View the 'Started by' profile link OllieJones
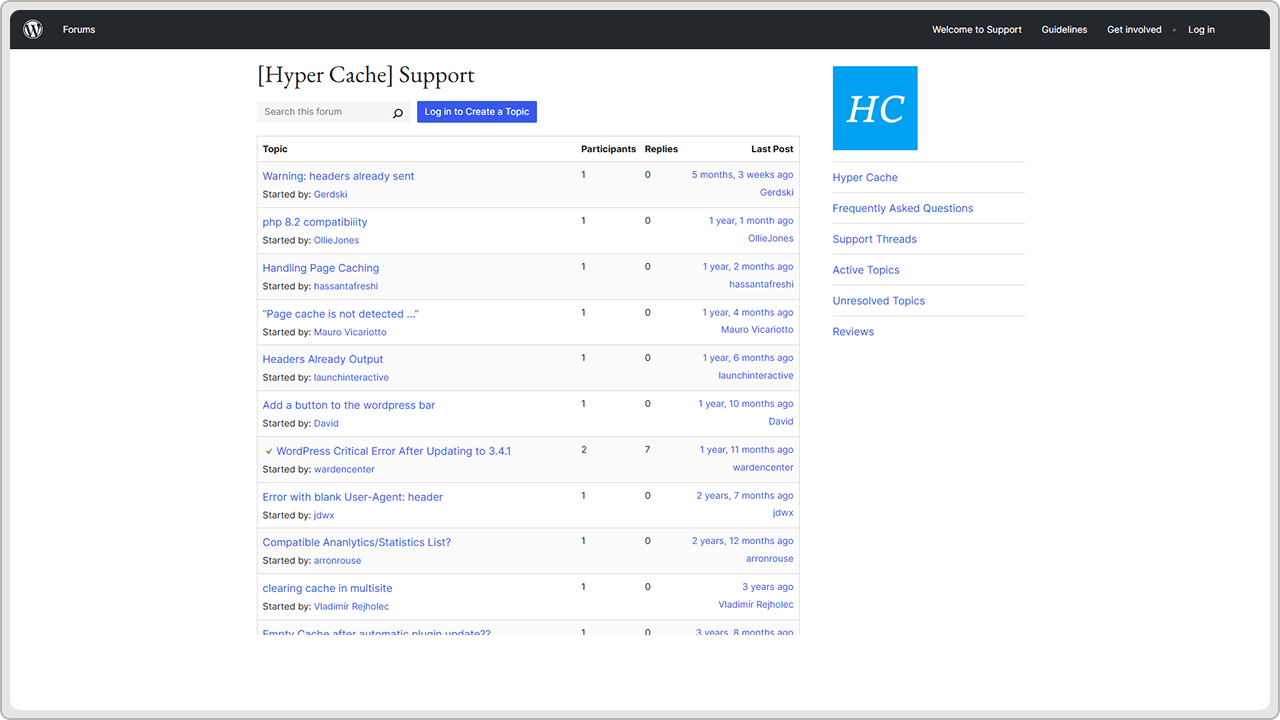This screenshot has width=1280, height=720. pos(336,241)
